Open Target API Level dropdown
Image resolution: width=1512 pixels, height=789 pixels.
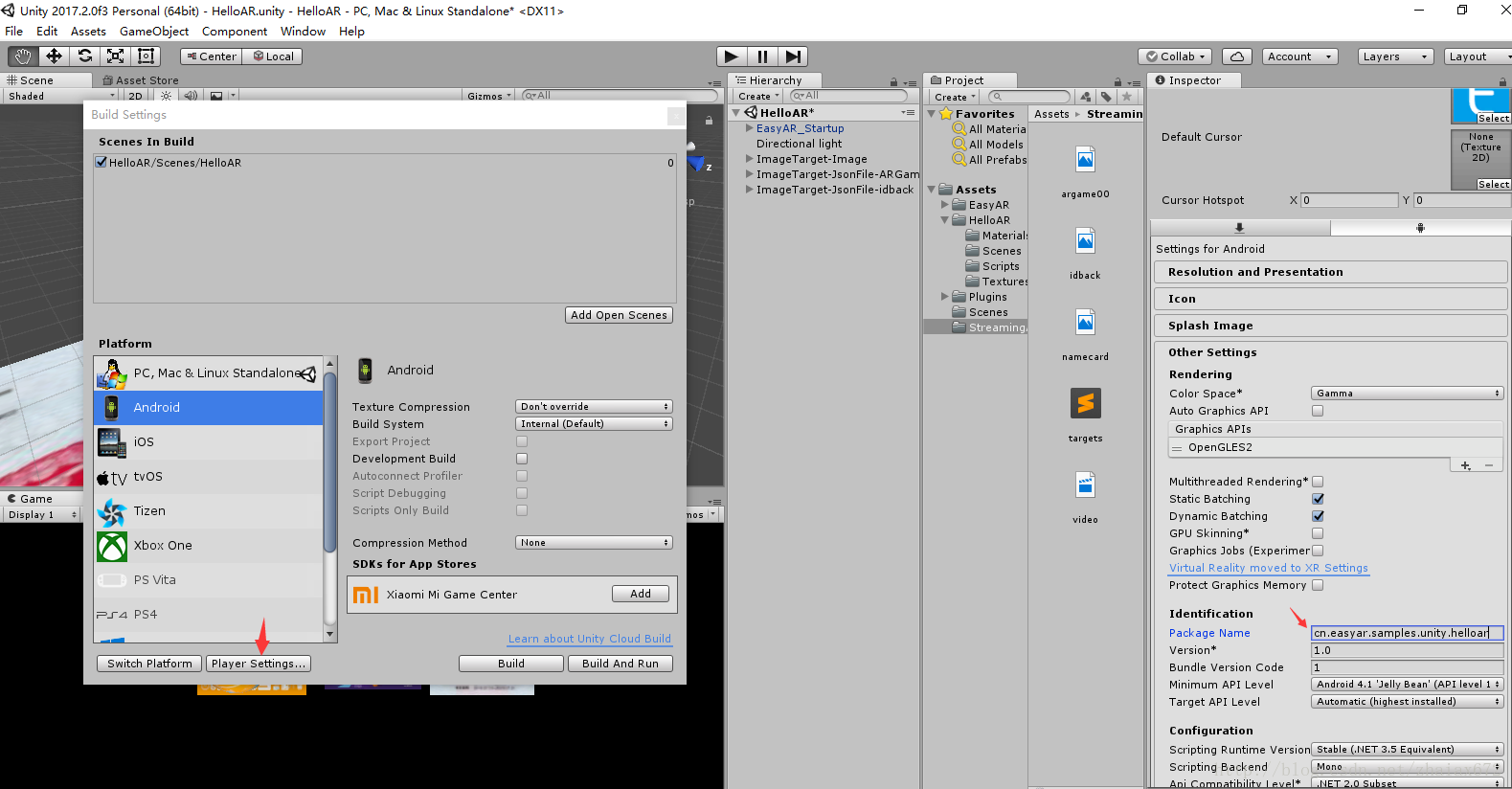(1407, 702)
